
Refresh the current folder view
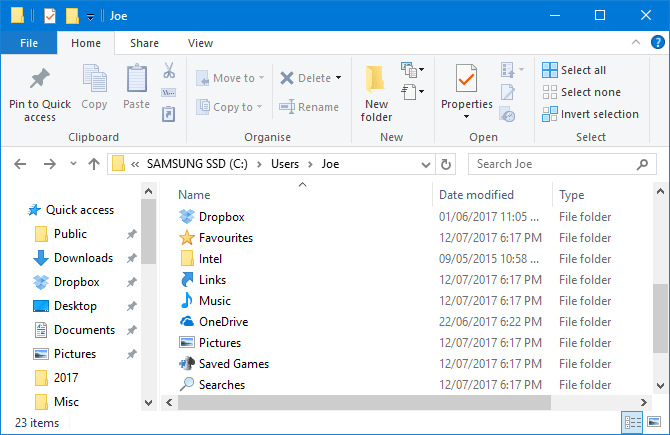pos(446,164)
